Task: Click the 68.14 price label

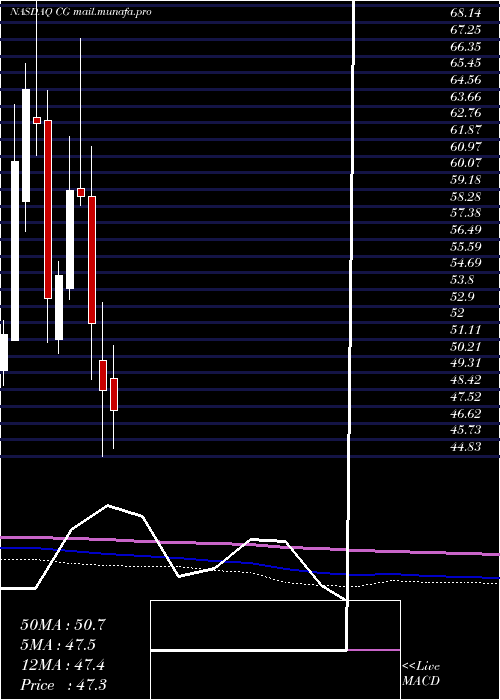Action: pos(466,13)
